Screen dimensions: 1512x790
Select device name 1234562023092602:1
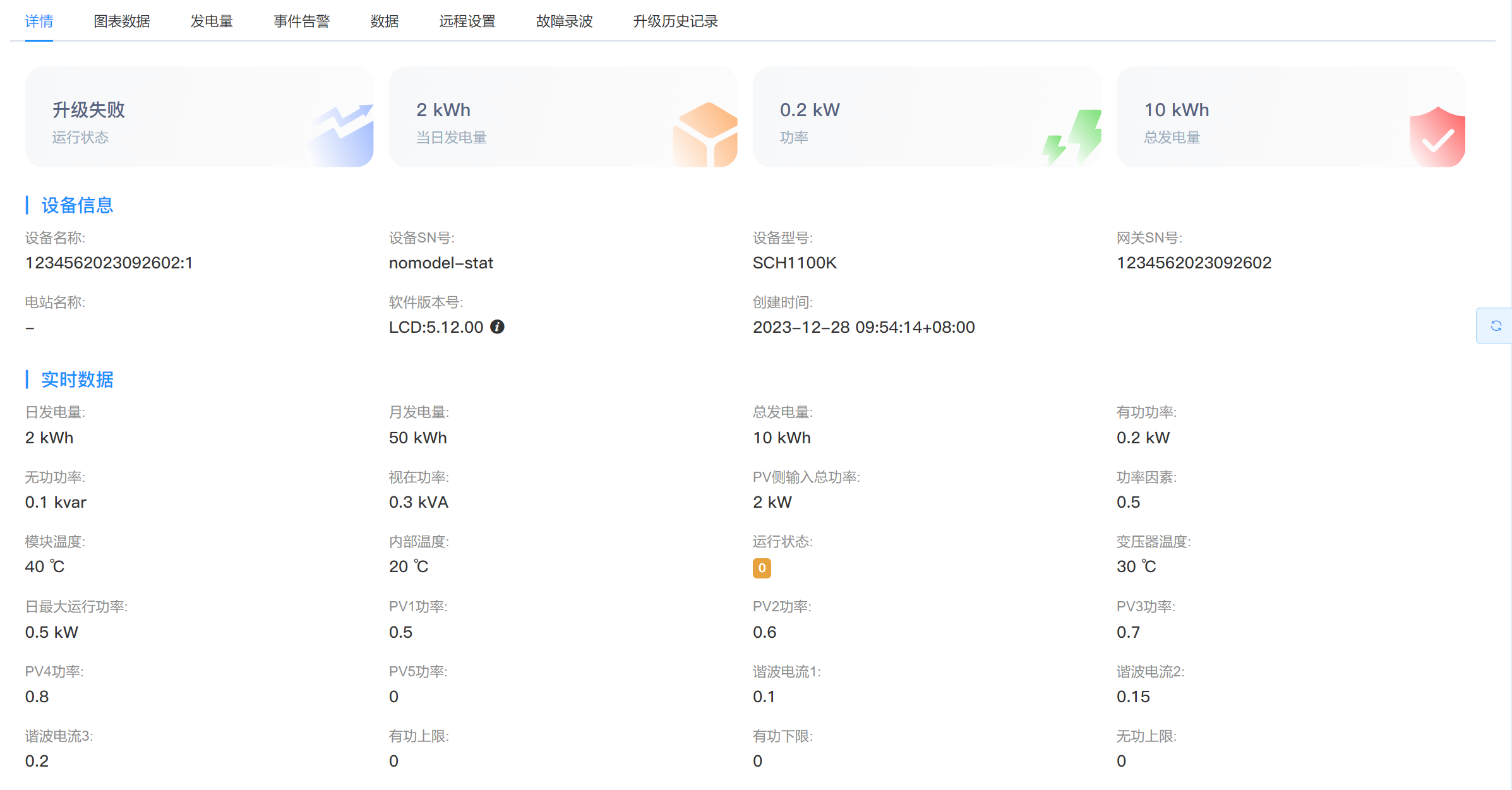click(x=109, y=263)
